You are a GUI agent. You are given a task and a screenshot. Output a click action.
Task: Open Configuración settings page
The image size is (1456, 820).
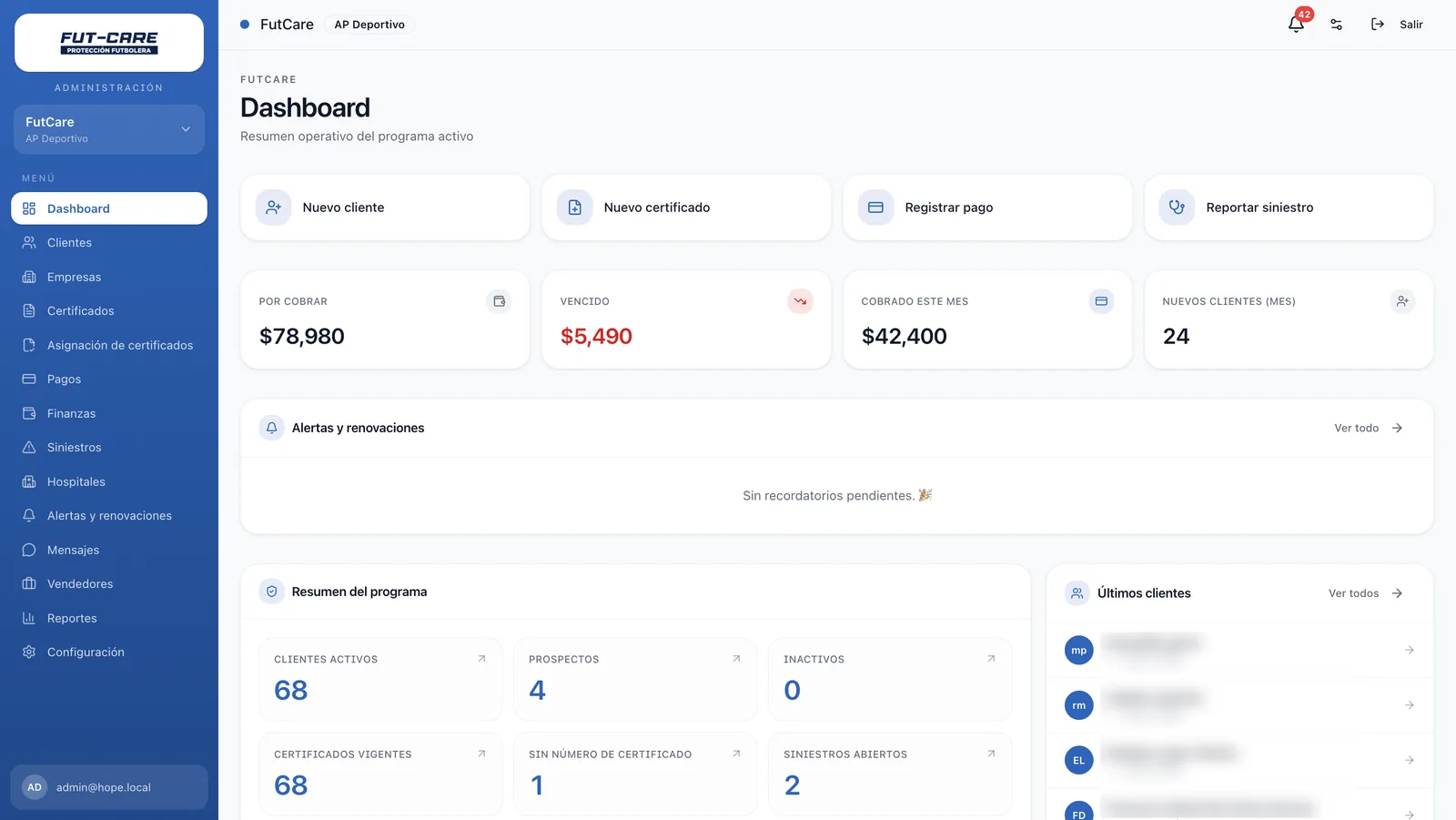point(109,653)
